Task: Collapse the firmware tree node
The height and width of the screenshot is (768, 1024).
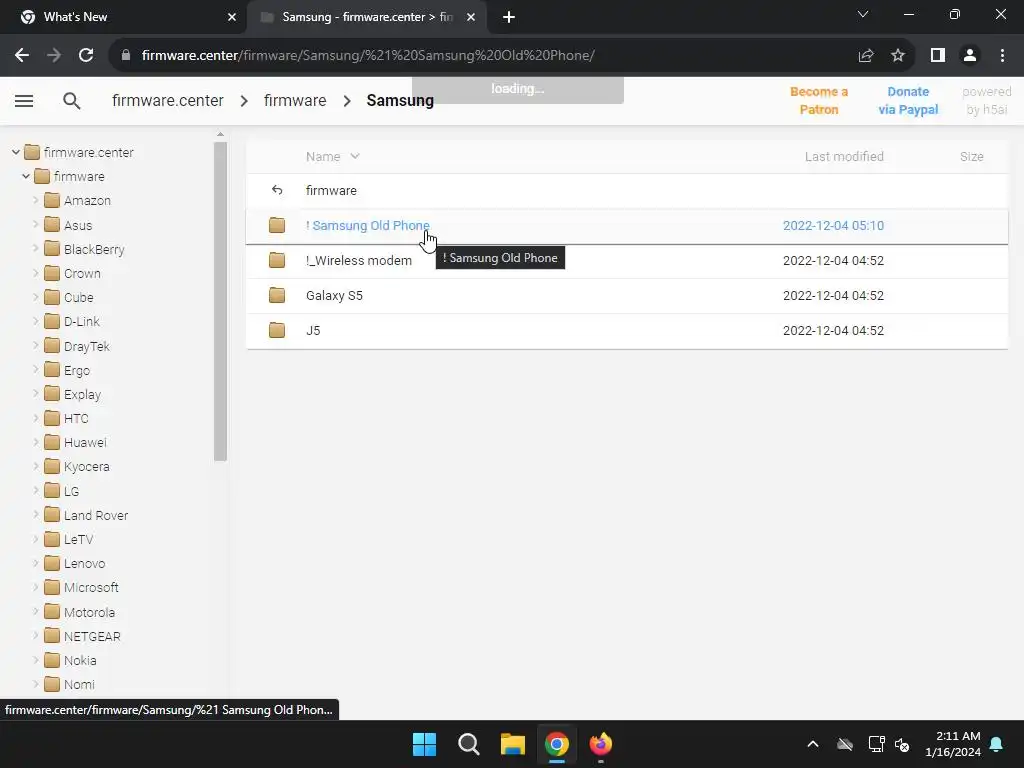Action: pyautogui.click(x=25, y=176)
